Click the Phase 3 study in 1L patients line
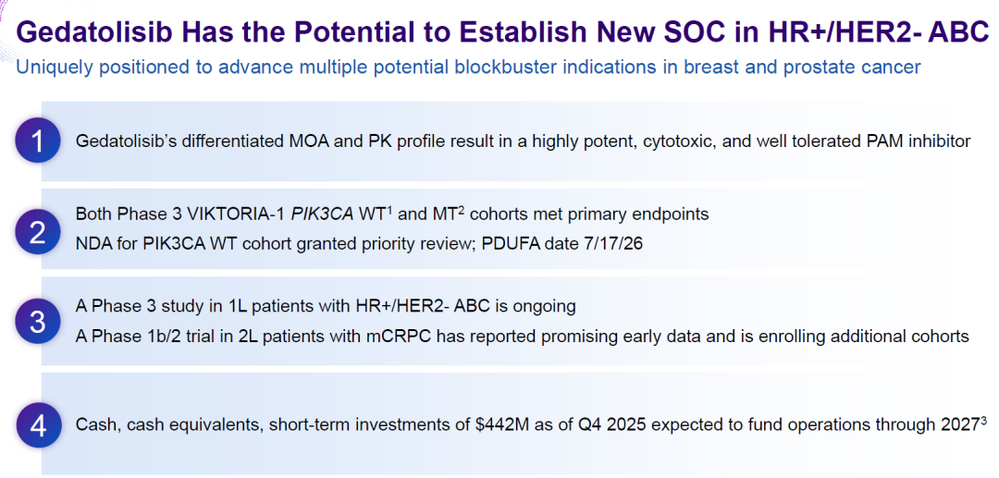The image size is (999, 478). click(x=326, y=307)
